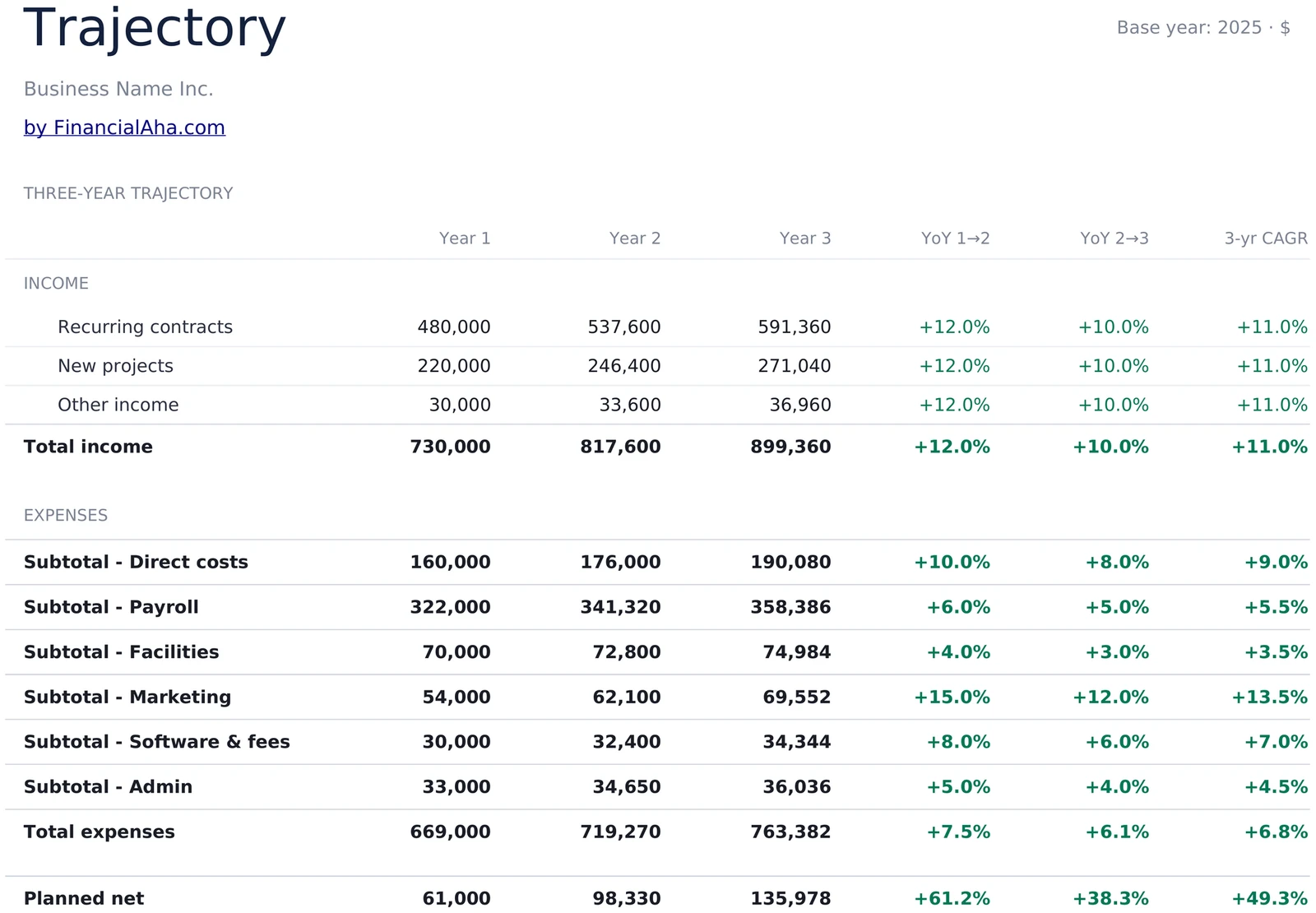Image resolution: width=1316 pixels, height=913 pixels.
Task: Click the THREE-YEAR TRAJECTORY heading
Action: click(x=128, y=193)
